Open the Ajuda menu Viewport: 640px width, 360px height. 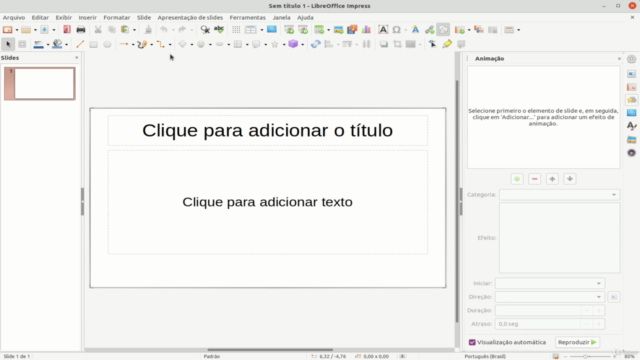click(305, 18)
